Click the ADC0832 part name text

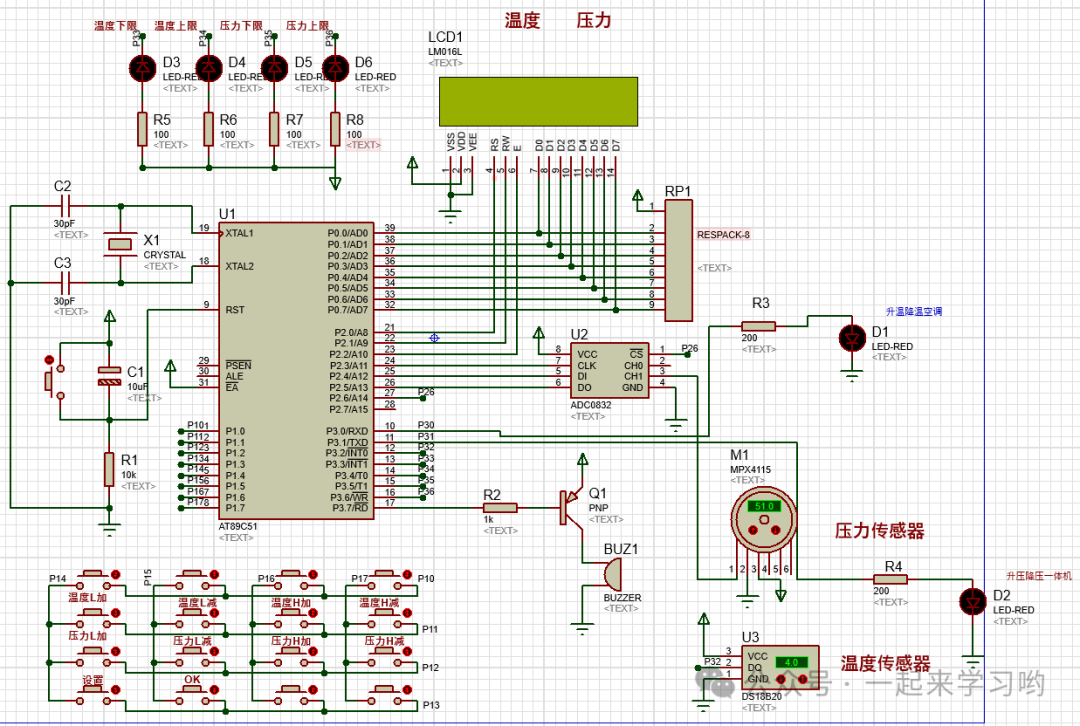[590, 405]
